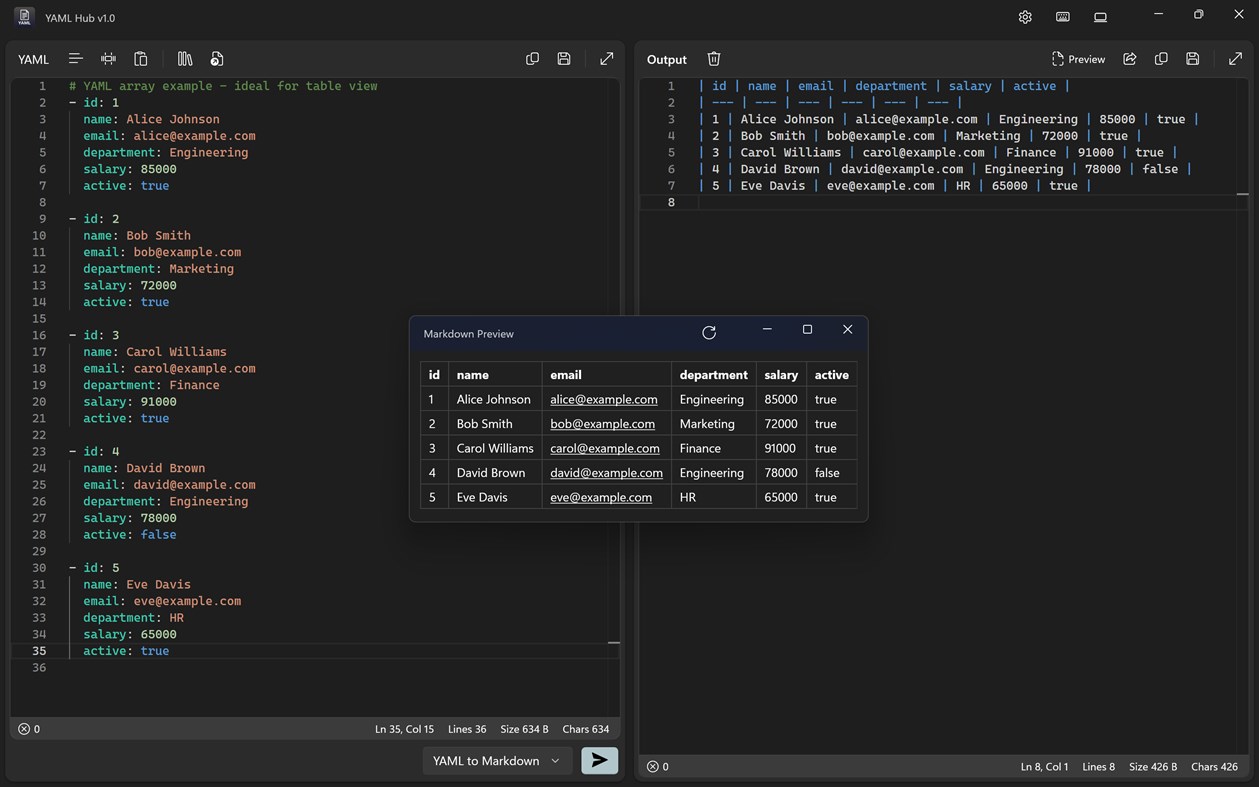The width and height of the screenshot is (1259, 787).
Task: Click the share/export icon in Output toolbar
Action: click(x=1129, y=59)
